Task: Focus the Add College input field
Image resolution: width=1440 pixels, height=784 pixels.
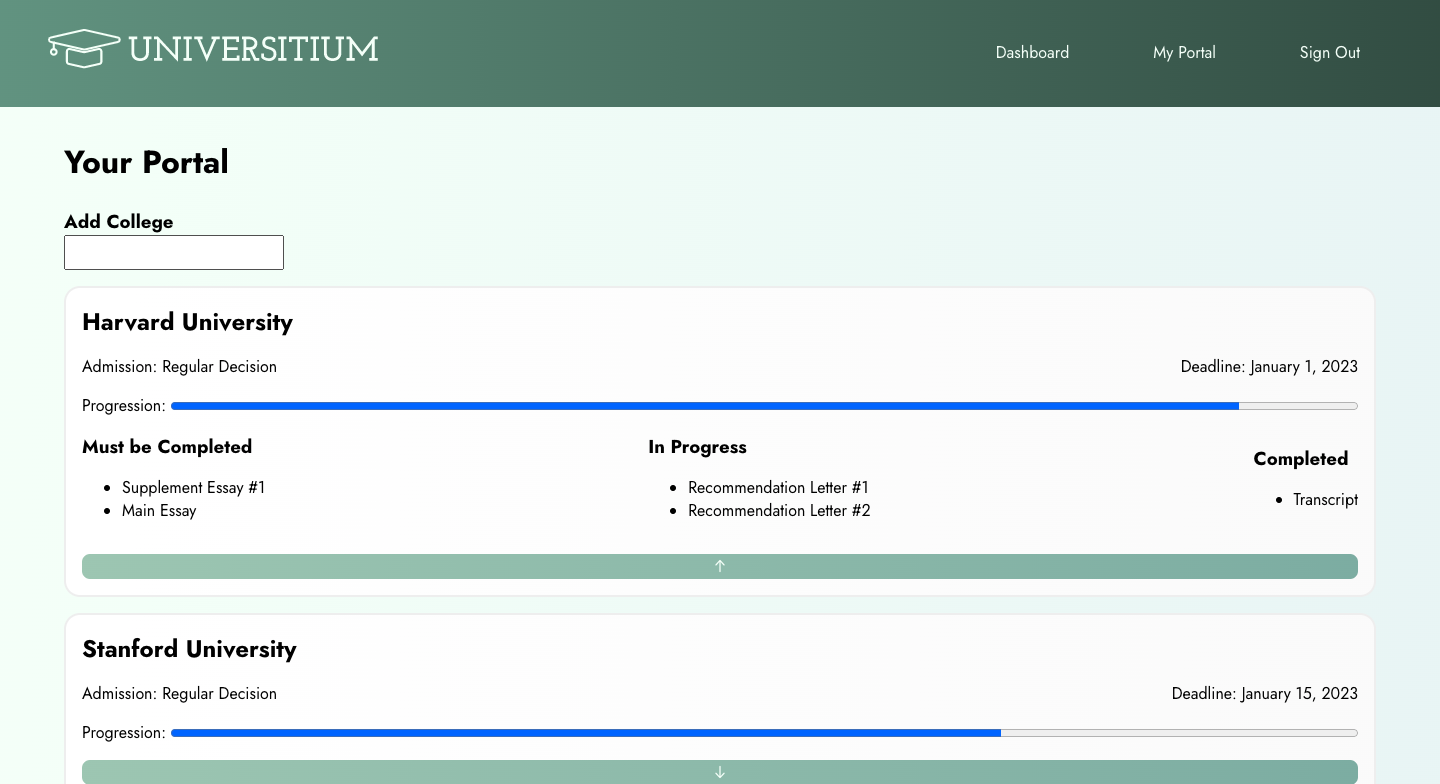Action: [x=174, y=253]
